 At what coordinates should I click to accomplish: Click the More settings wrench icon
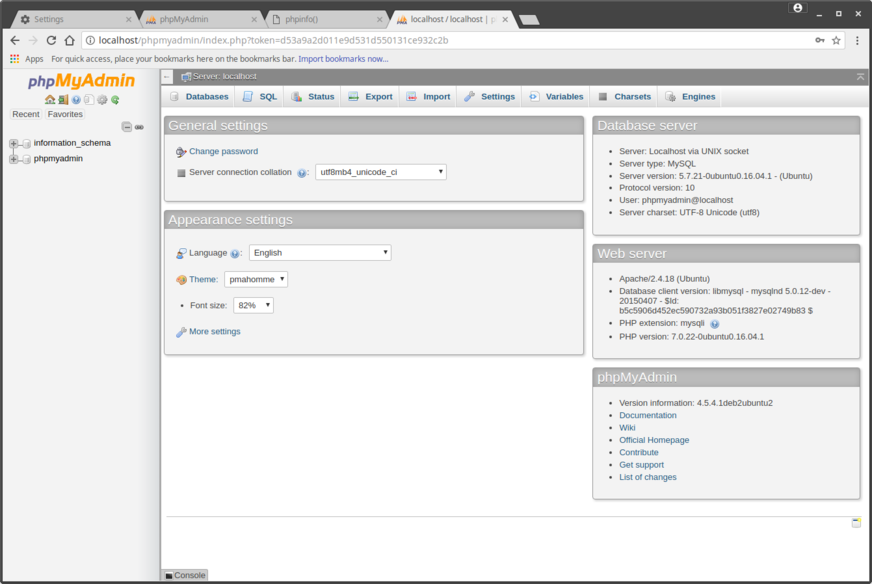(x=181, y=332)
